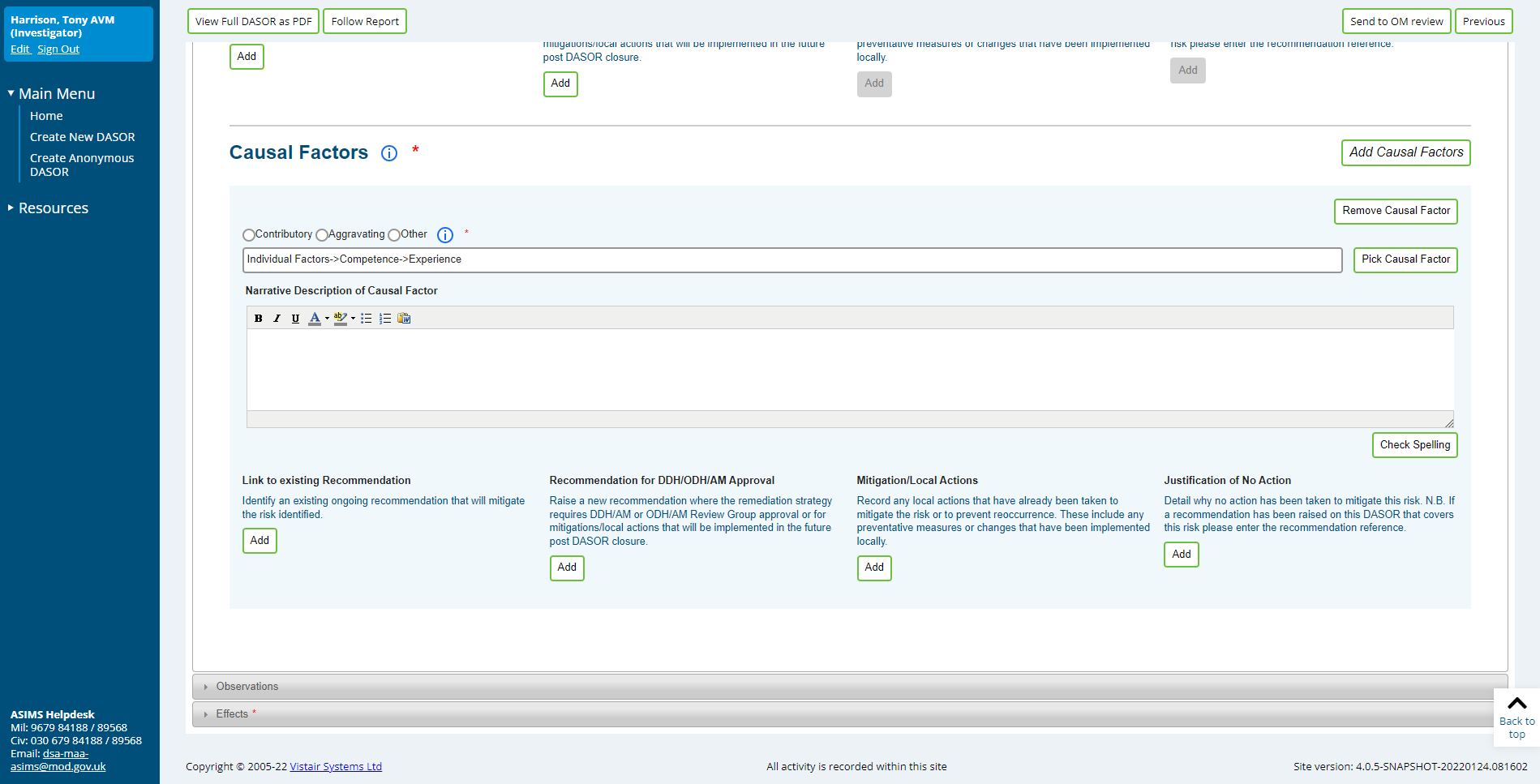Expand the Effects section
This screenshot has width=1540, height=784.
click(232, 714)
